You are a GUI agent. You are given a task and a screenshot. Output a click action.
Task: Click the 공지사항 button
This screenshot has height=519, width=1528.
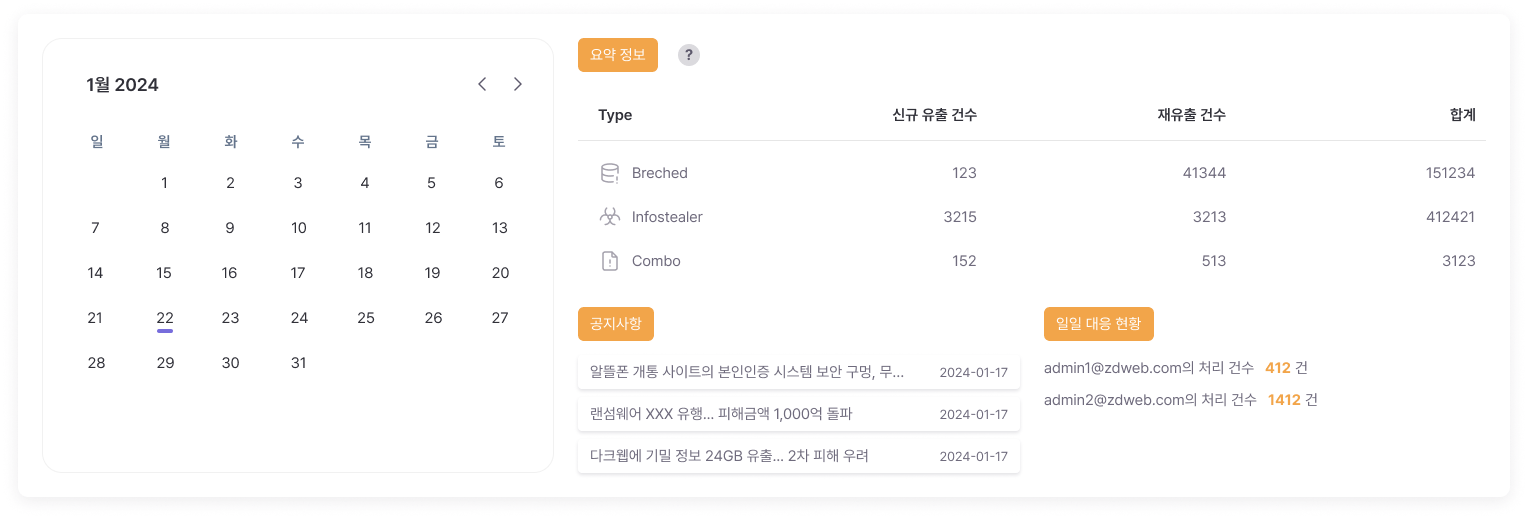[615, 324]
